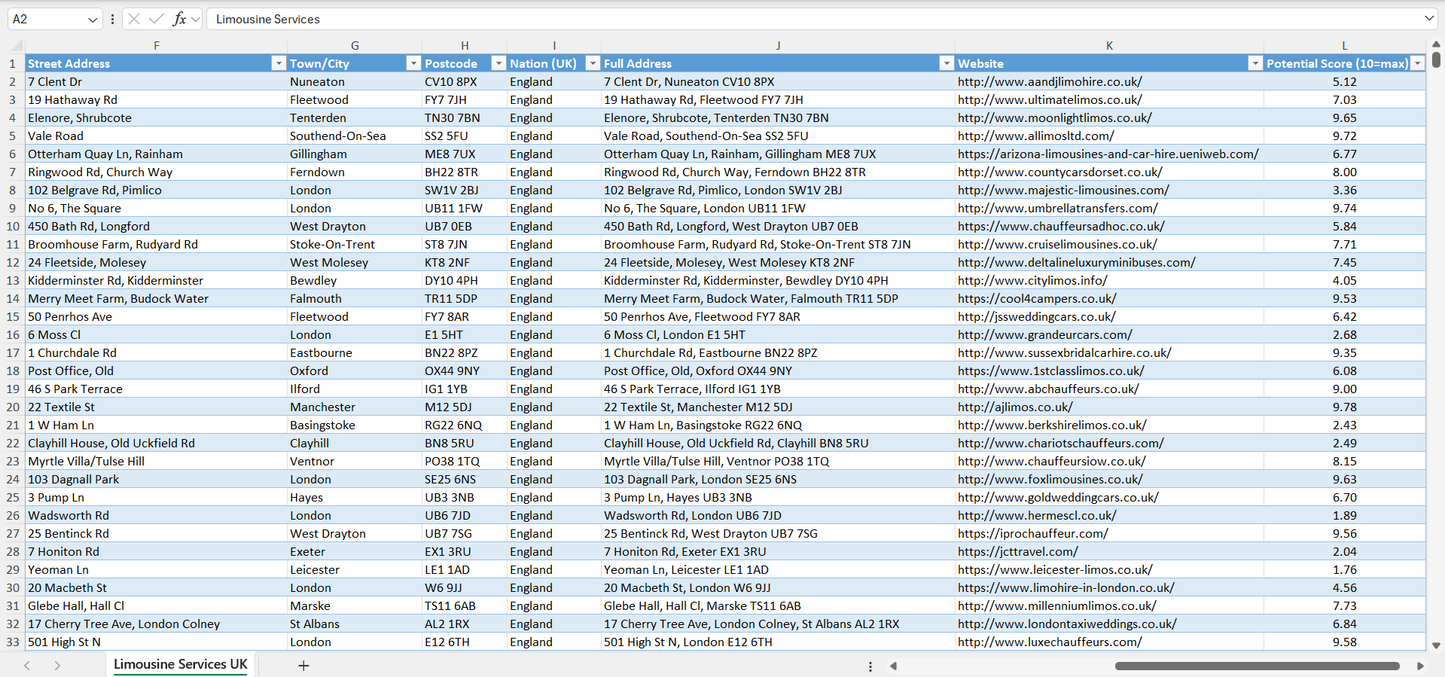
Task: Click the Cancel X icon in formula bar
Action: (x=134, y=19)
